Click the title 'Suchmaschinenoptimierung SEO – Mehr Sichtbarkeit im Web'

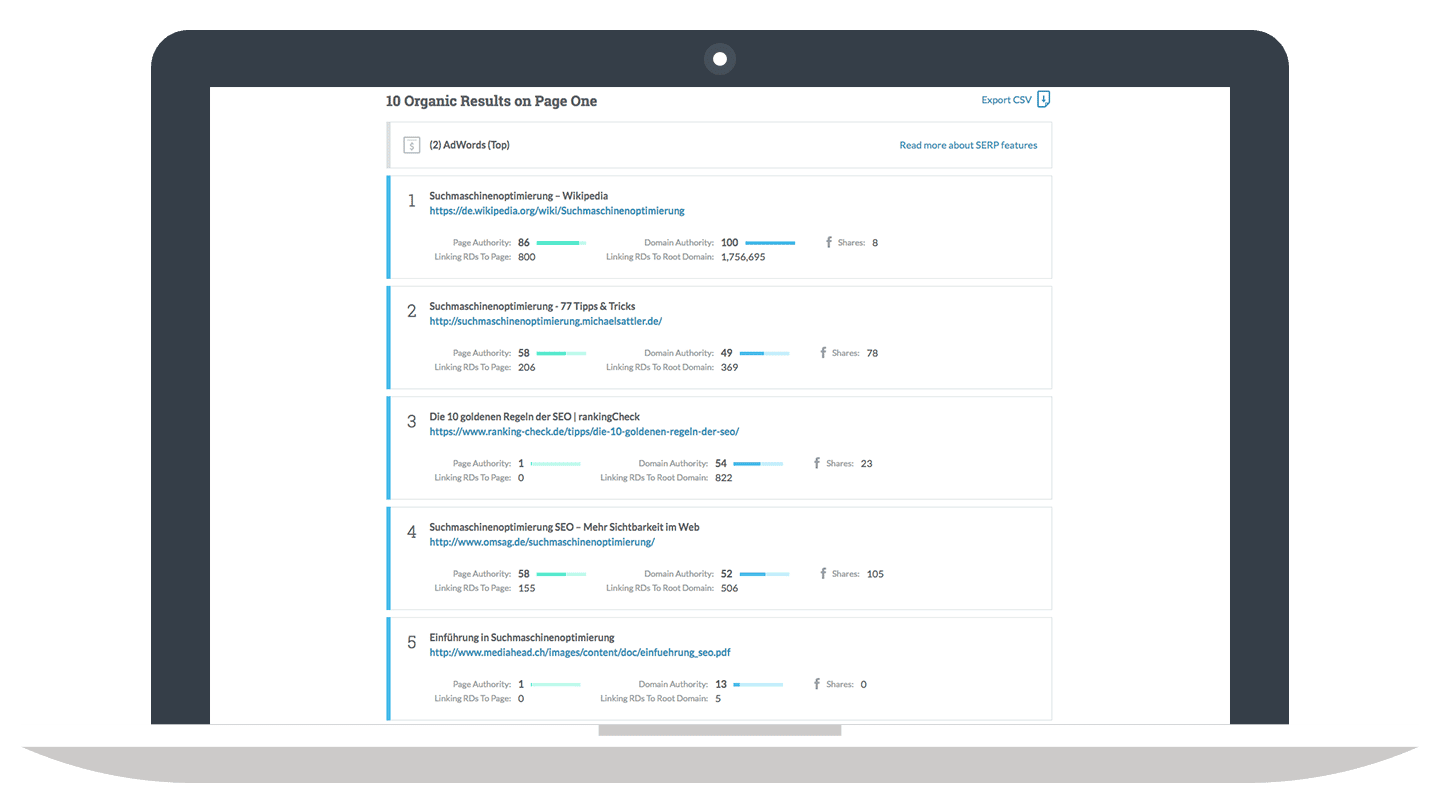[562, 527]
